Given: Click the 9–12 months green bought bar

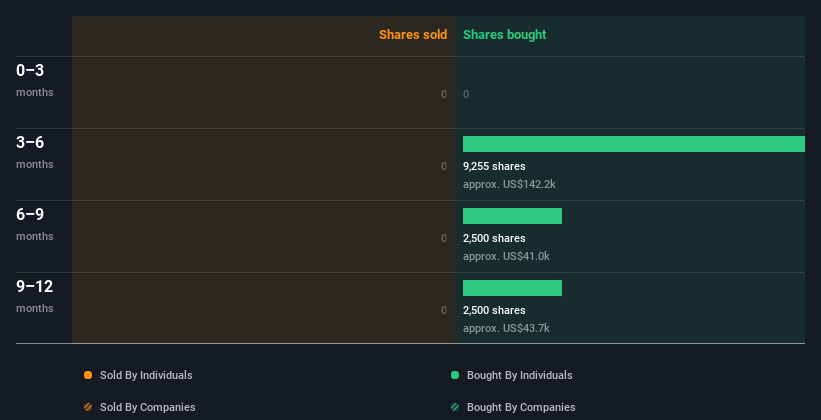Looking at the screenshot, I should (512, 288).
